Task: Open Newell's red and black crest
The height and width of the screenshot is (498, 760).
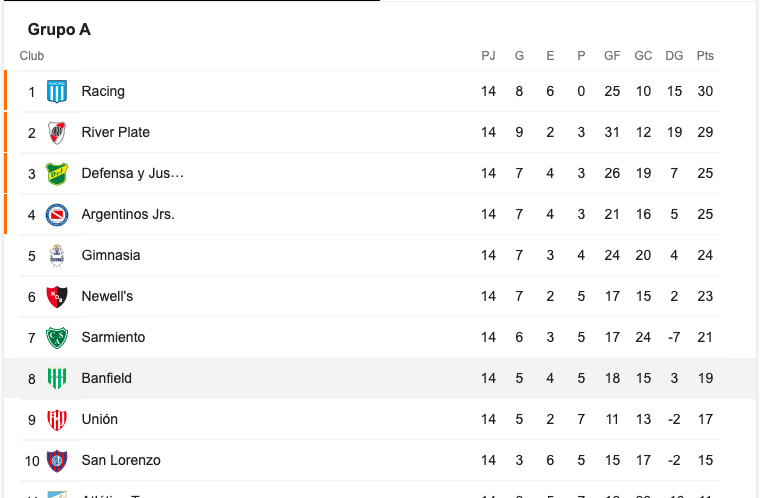Action: (57, 297)
